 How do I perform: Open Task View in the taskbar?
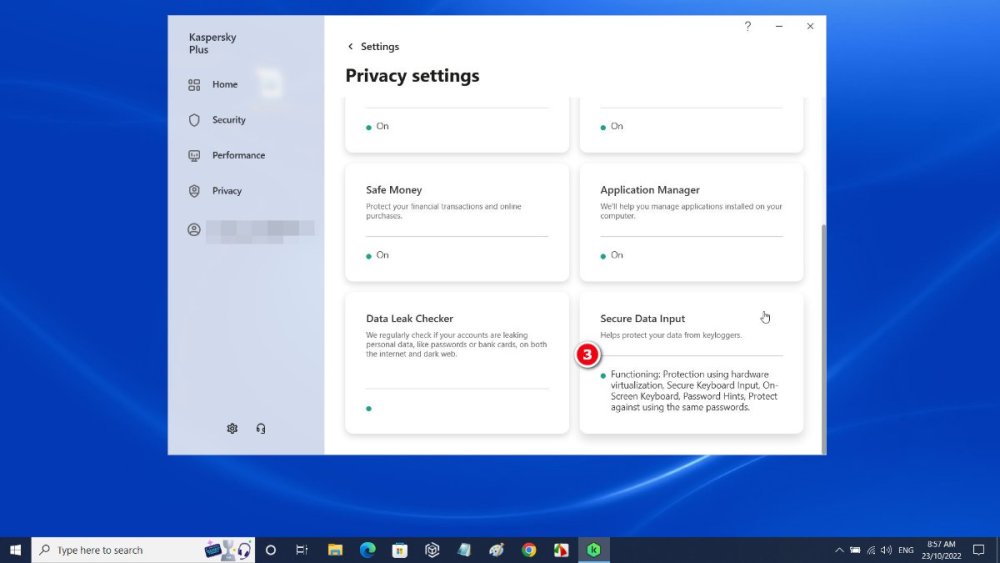click(302, 550)
